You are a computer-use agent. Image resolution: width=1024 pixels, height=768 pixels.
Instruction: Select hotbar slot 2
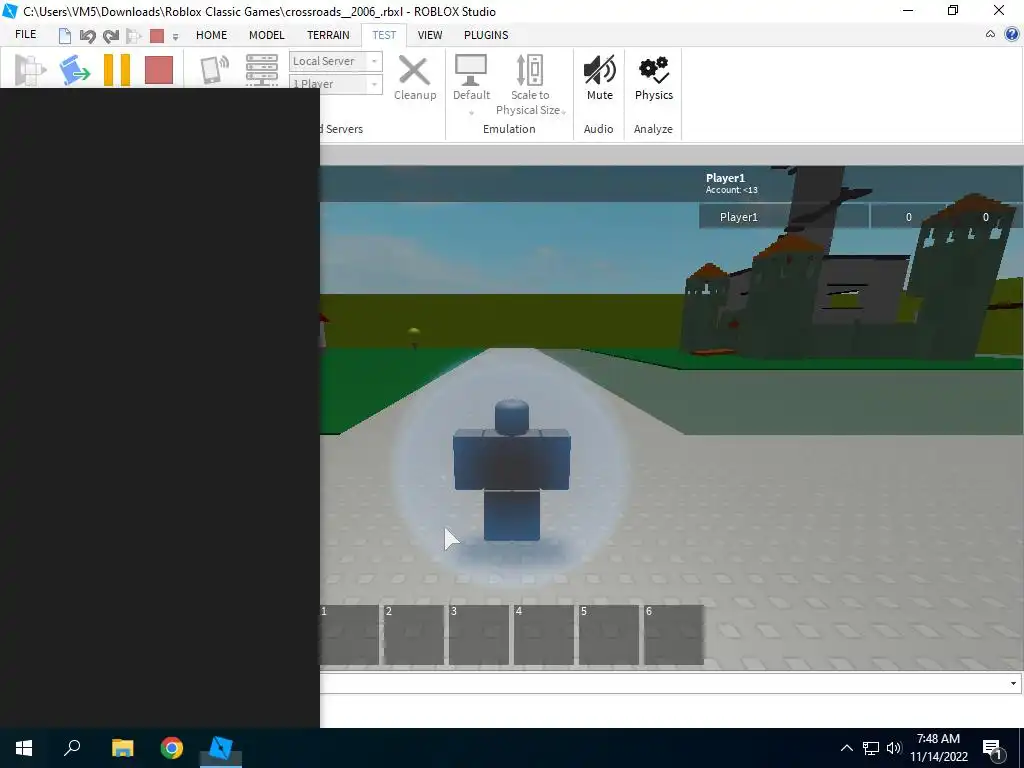pos(414,635)
